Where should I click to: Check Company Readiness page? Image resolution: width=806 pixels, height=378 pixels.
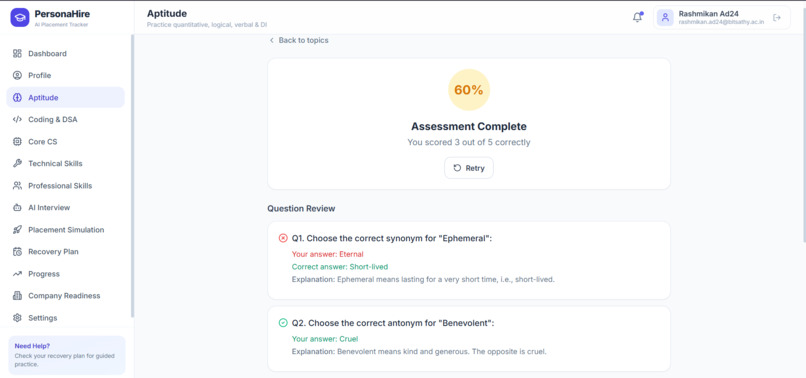[65, 296]
